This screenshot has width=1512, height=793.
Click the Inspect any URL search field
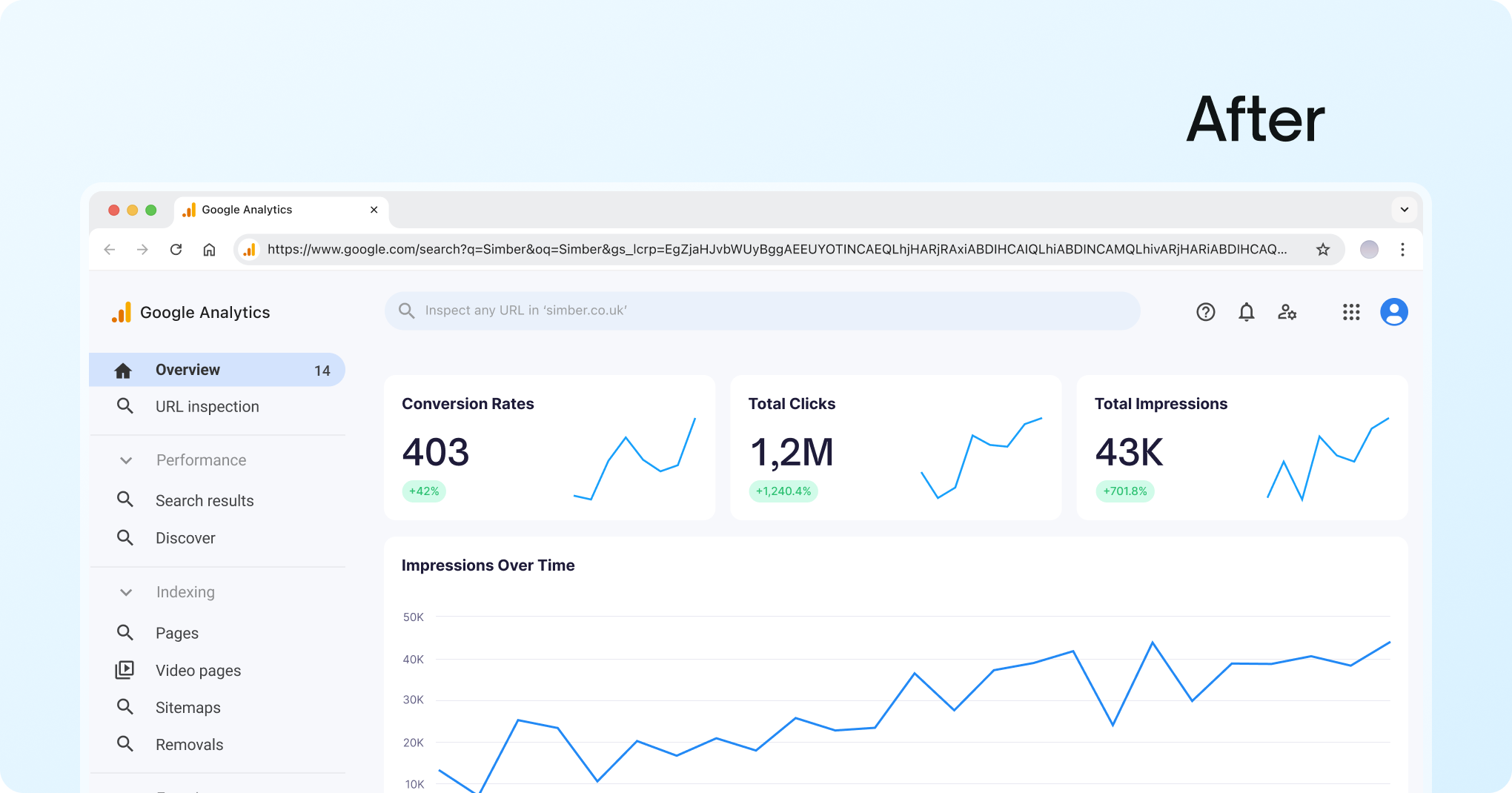762,311
